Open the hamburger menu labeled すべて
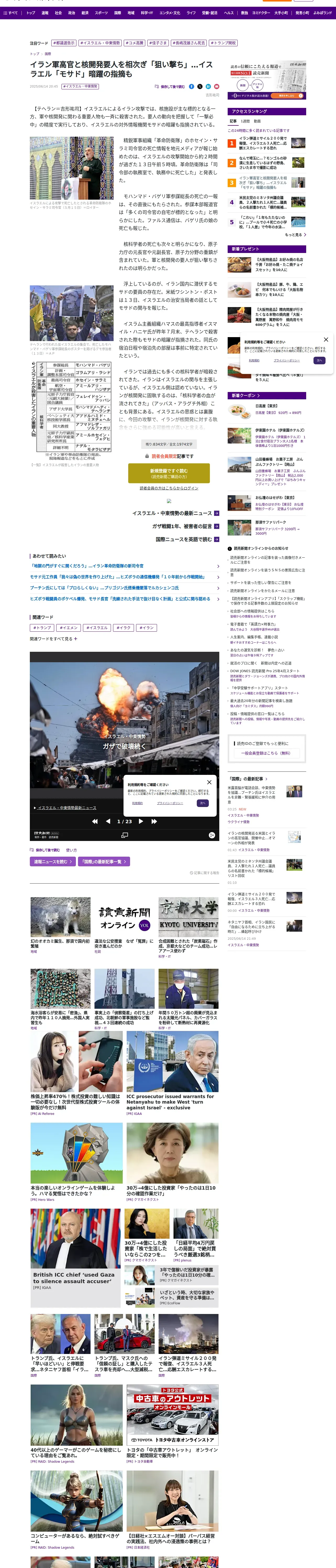The height and width of the screenshot is (1568, 336). (10, 13)
